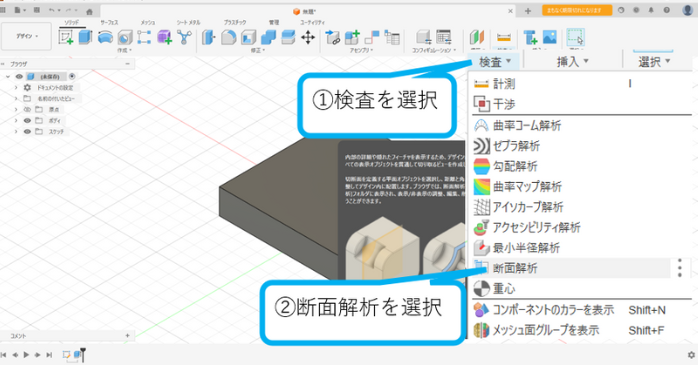The height and width of the screenshot is (365, 698).
Task: Toggle visibility of the (未保存) root component
Action: pyautogui.click(x=19, y=77)
